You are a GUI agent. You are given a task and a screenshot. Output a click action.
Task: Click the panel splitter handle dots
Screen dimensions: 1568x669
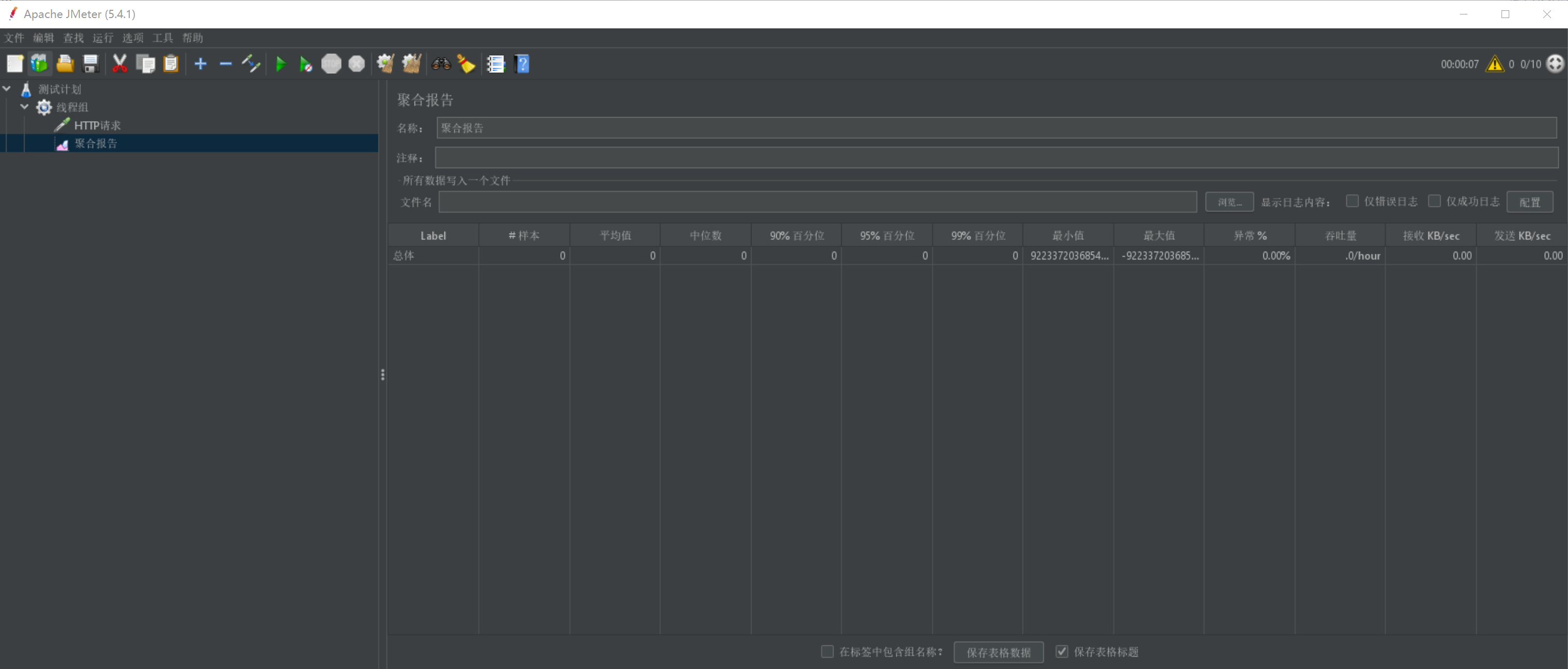382,374
